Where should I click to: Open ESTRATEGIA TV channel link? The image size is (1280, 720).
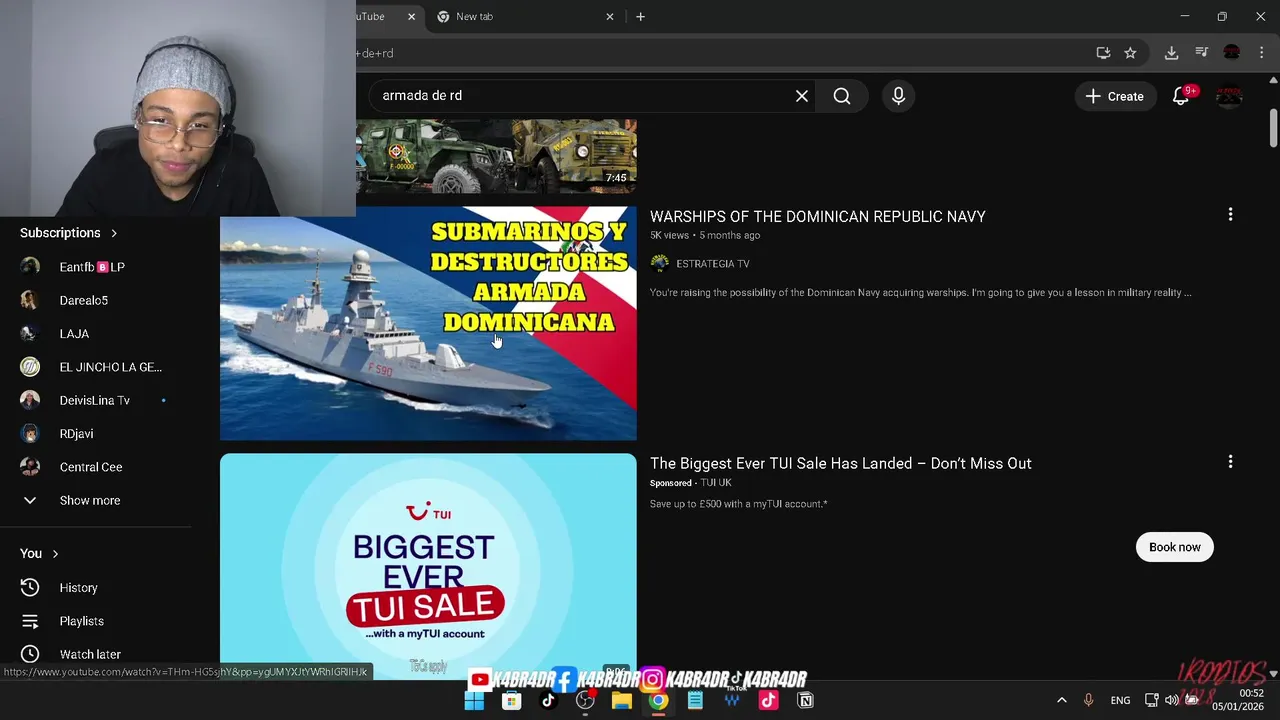click(x=712, y=264)
